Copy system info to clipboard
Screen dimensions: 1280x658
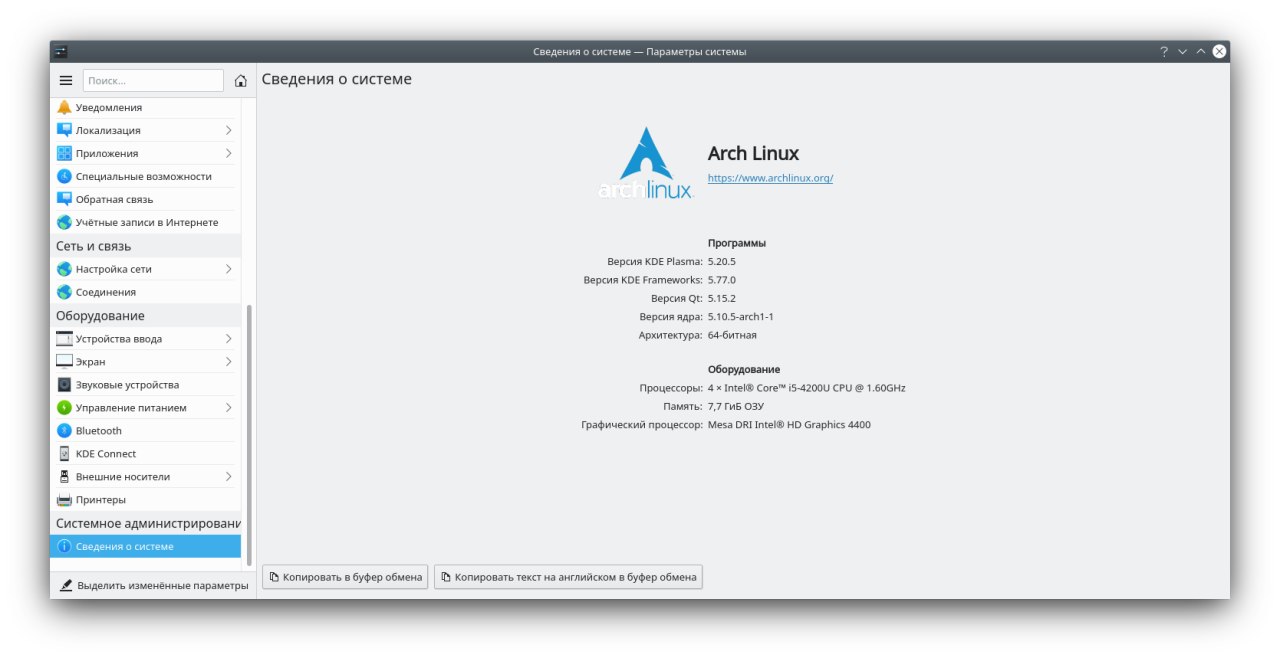coord(345,577)
